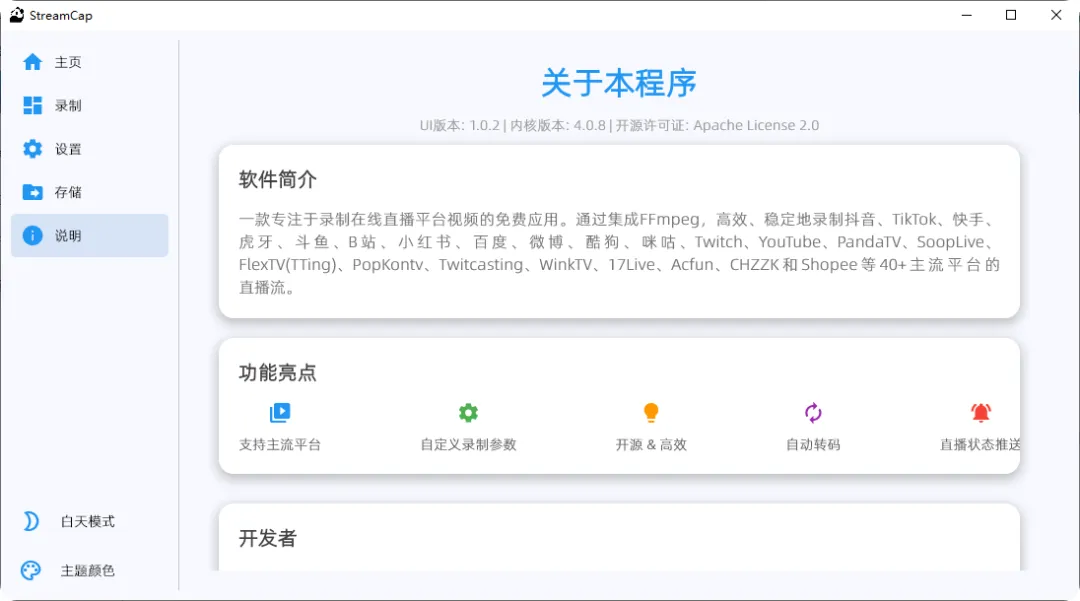Click the StreamCap app icon in title bar
This screenshot has height=601, width=1080.
pos(17,15)
